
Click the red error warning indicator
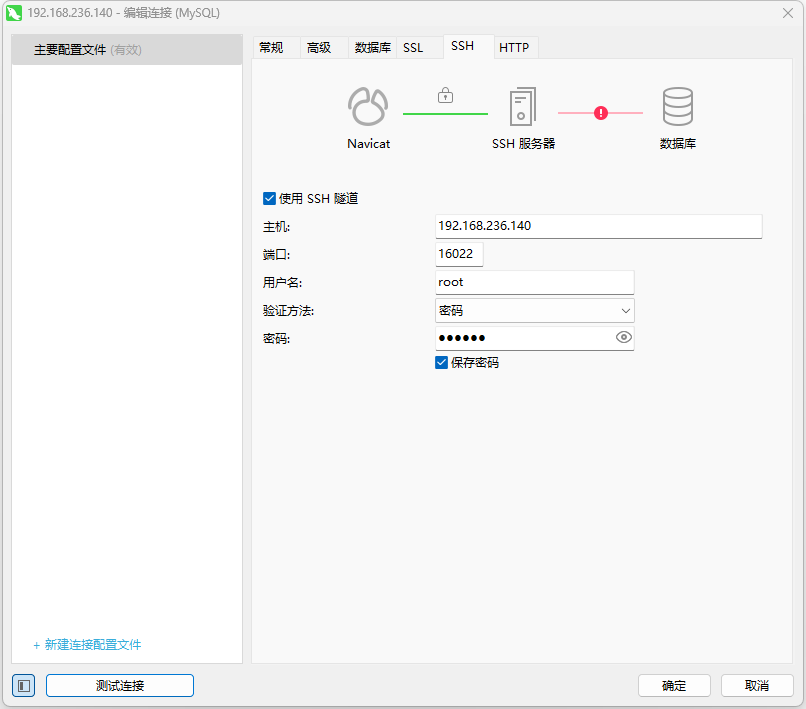[x=600, y=113]
